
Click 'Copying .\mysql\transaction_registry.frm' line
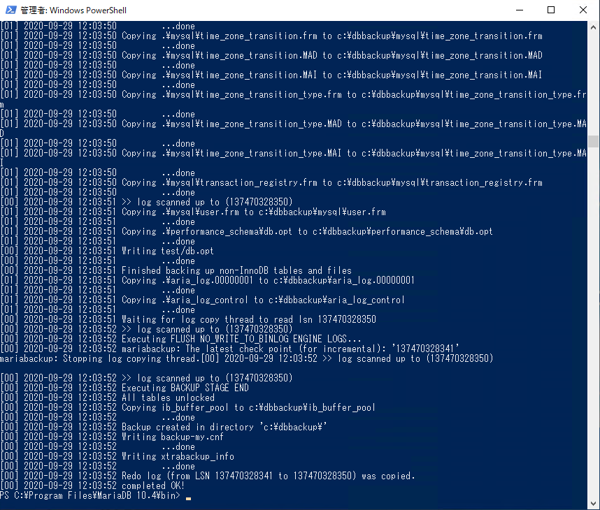(271, 183)
